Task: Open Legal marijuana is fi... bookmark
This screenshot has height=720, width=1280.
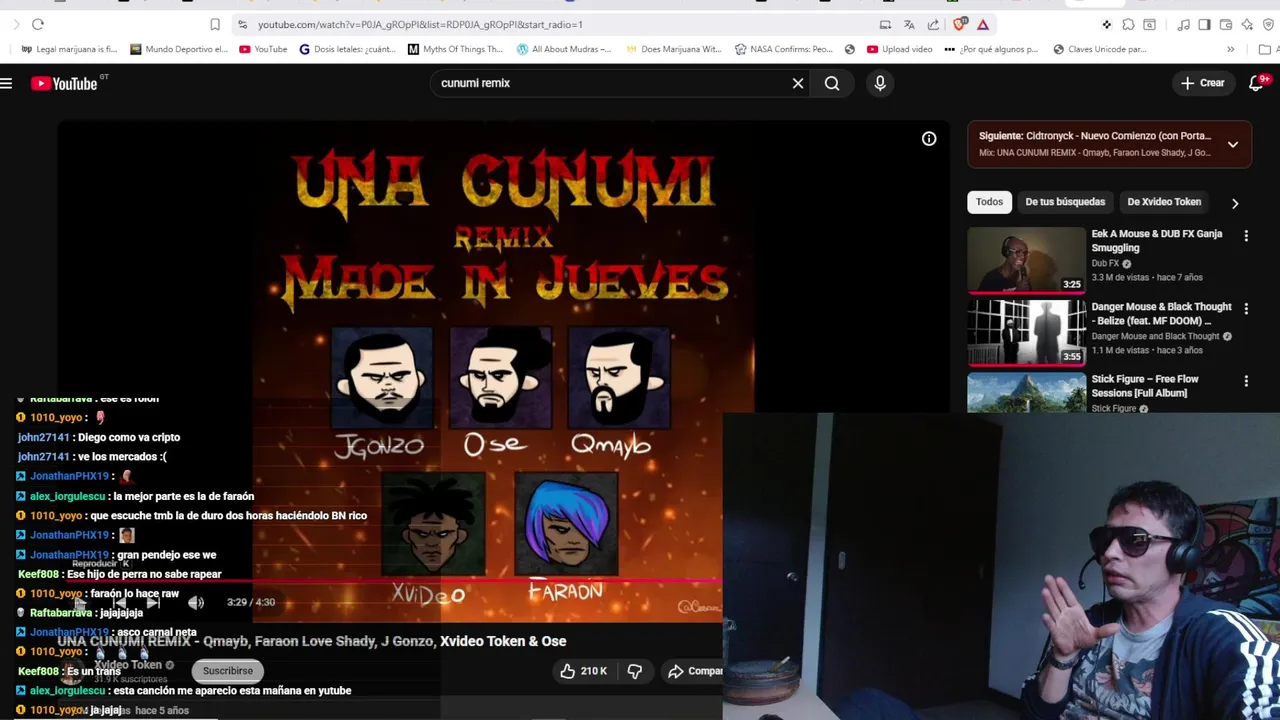Action: pos(69,49)
